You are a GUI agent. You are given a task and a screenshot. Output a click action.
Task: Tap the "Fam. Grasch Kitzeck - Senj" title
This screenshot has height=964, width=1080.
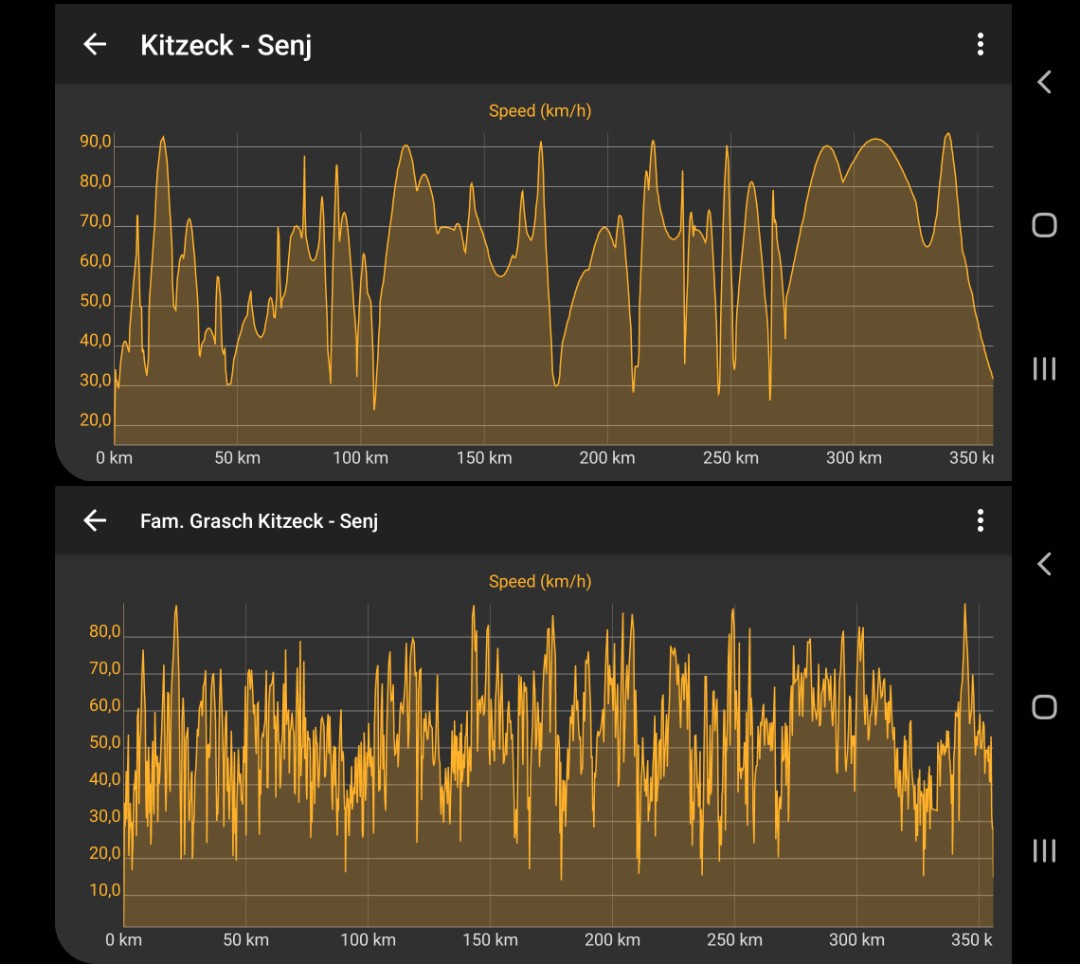(x=259, y=521)
